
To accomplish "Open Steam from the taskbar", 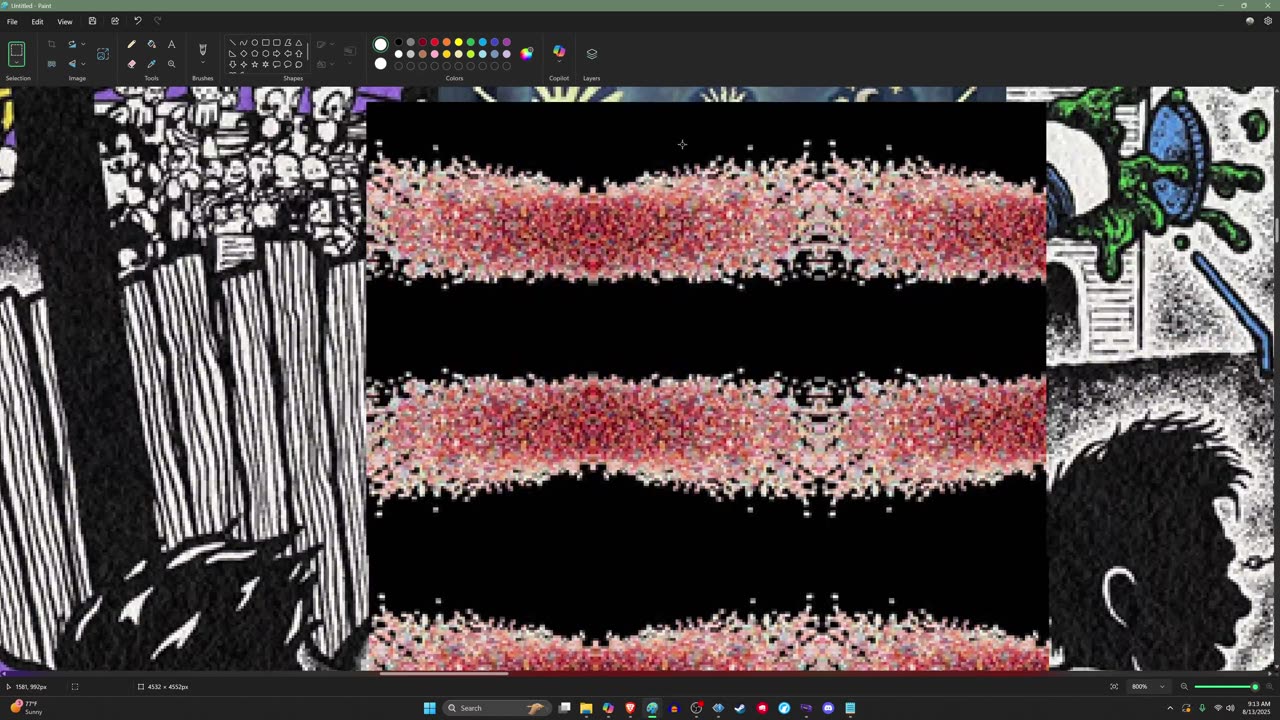I will tap(740, 708).
